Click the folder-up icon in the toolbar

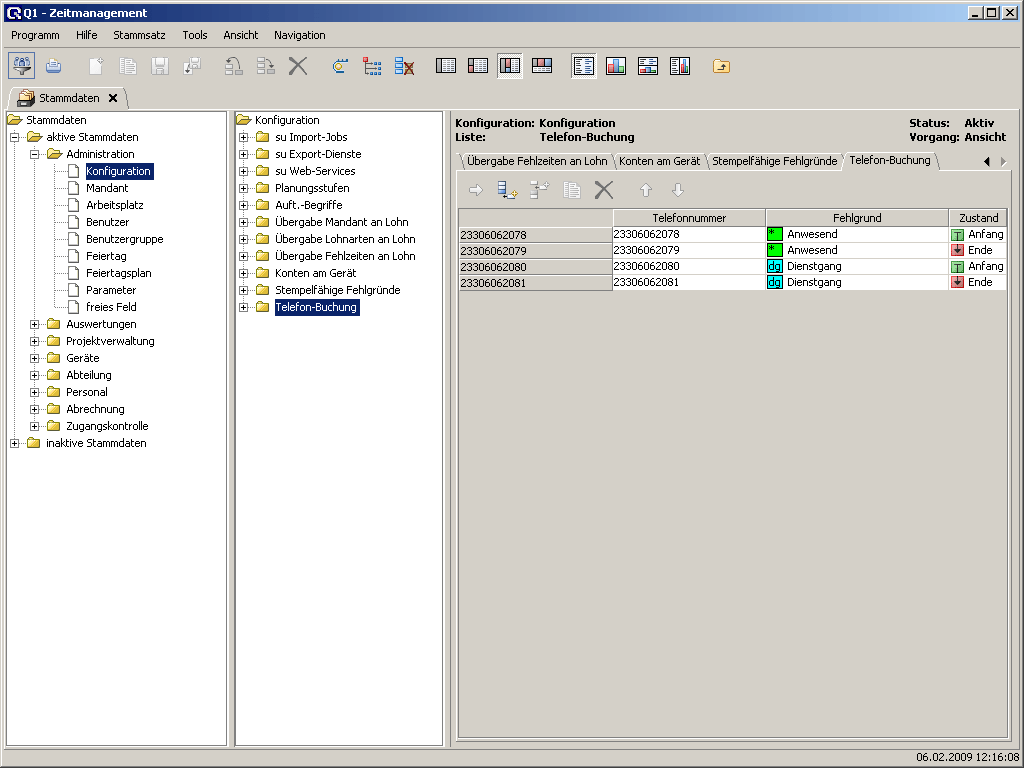[721, 66]
